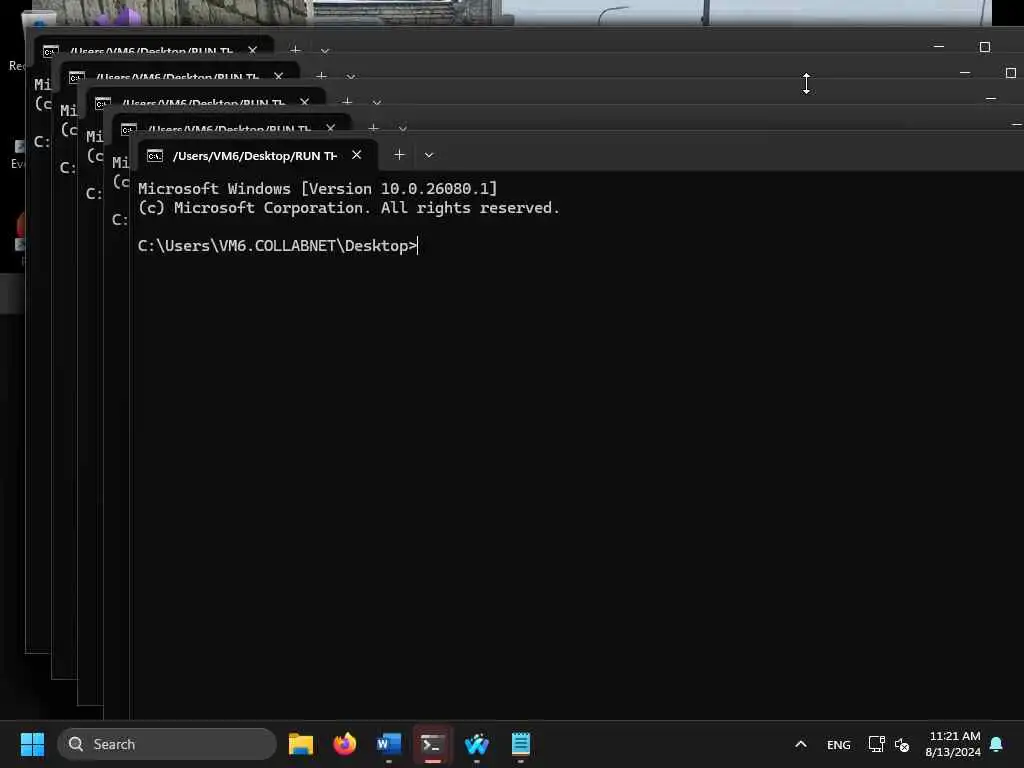Open the Notepad icon on taskbar

[x=520, y=744]
